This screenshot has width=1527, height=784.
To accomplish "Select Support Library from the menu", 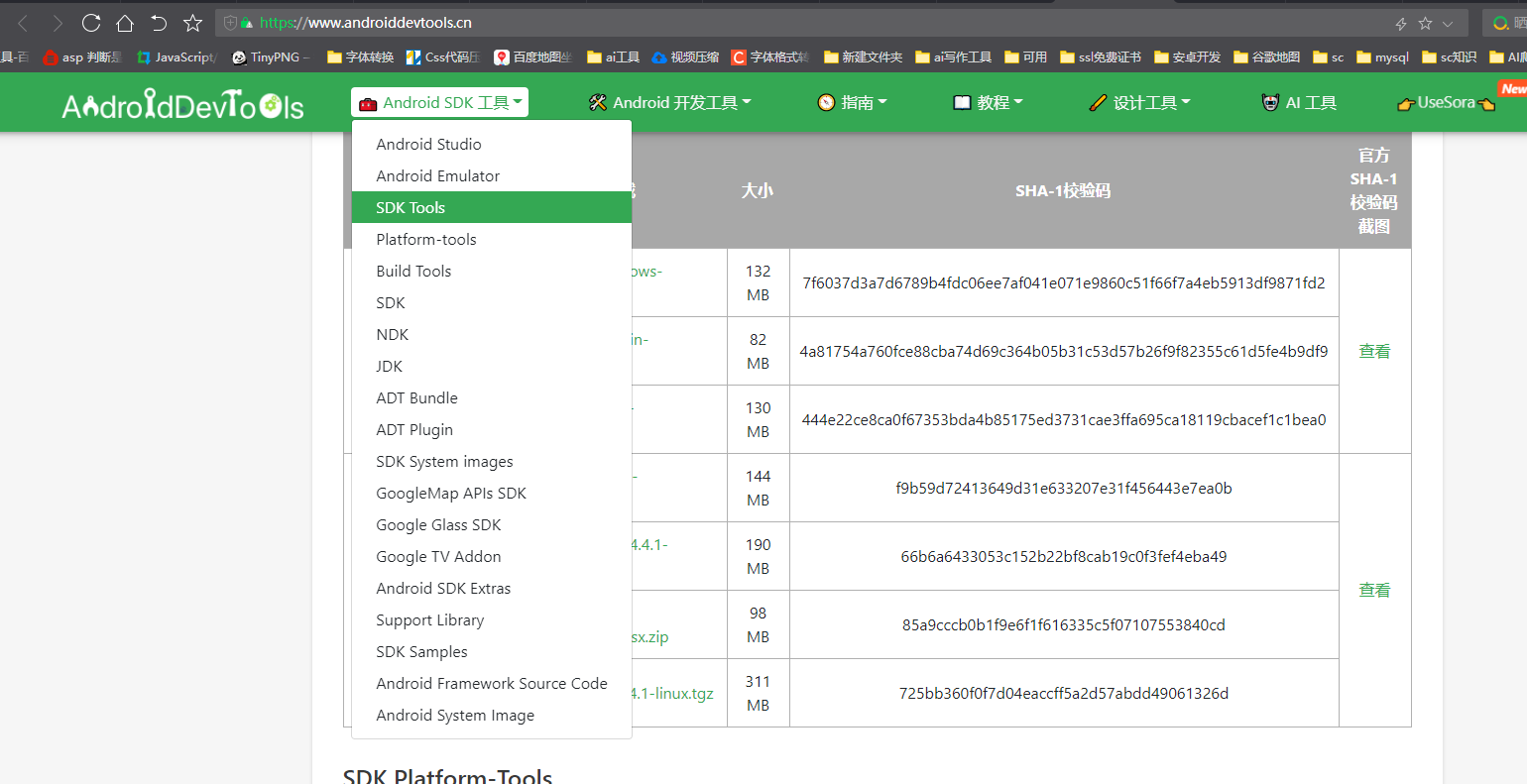I will click(x=492, y=619).
